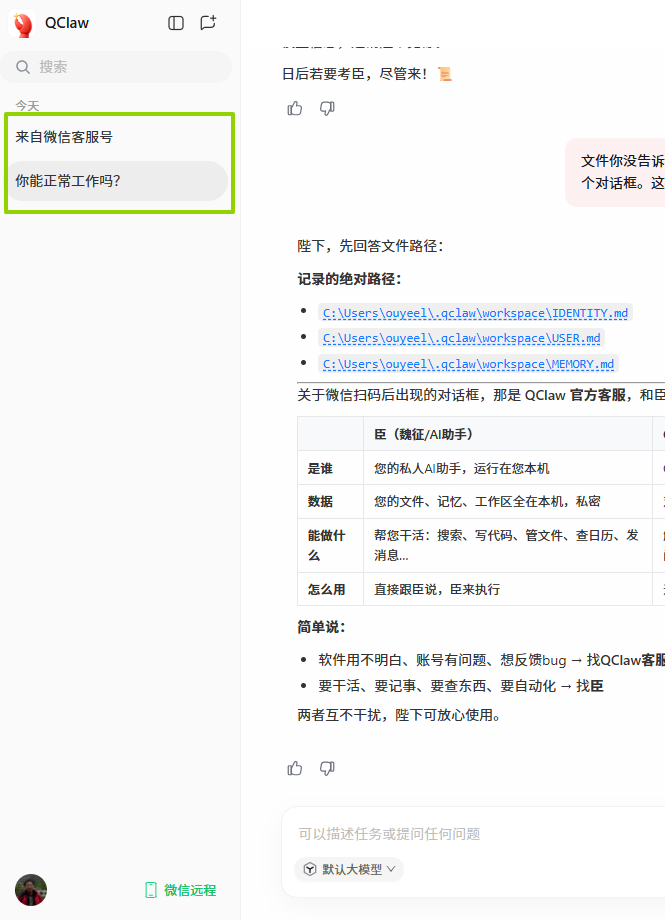Open conversation 来自微信客服号
665x920 pixels.
(117, 137)
